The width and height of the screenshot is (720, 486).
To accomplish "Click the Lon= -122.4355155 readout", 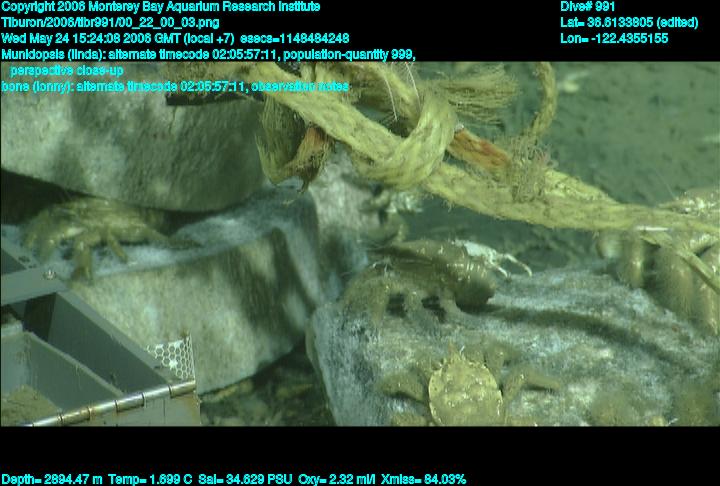I will [x=614, y=38].
